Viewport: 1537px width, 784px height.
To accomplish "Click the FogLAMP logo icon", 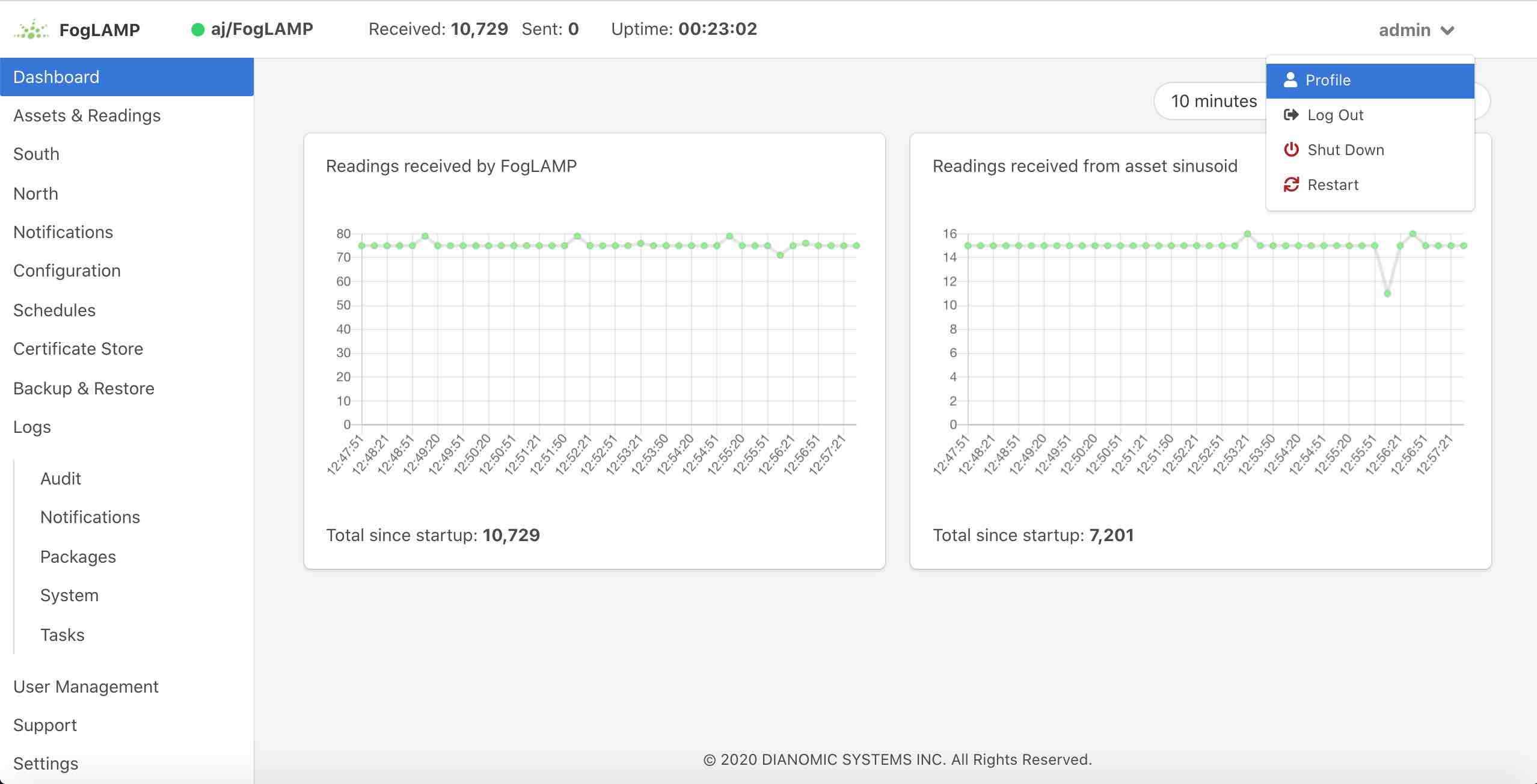I will point(31,29).
